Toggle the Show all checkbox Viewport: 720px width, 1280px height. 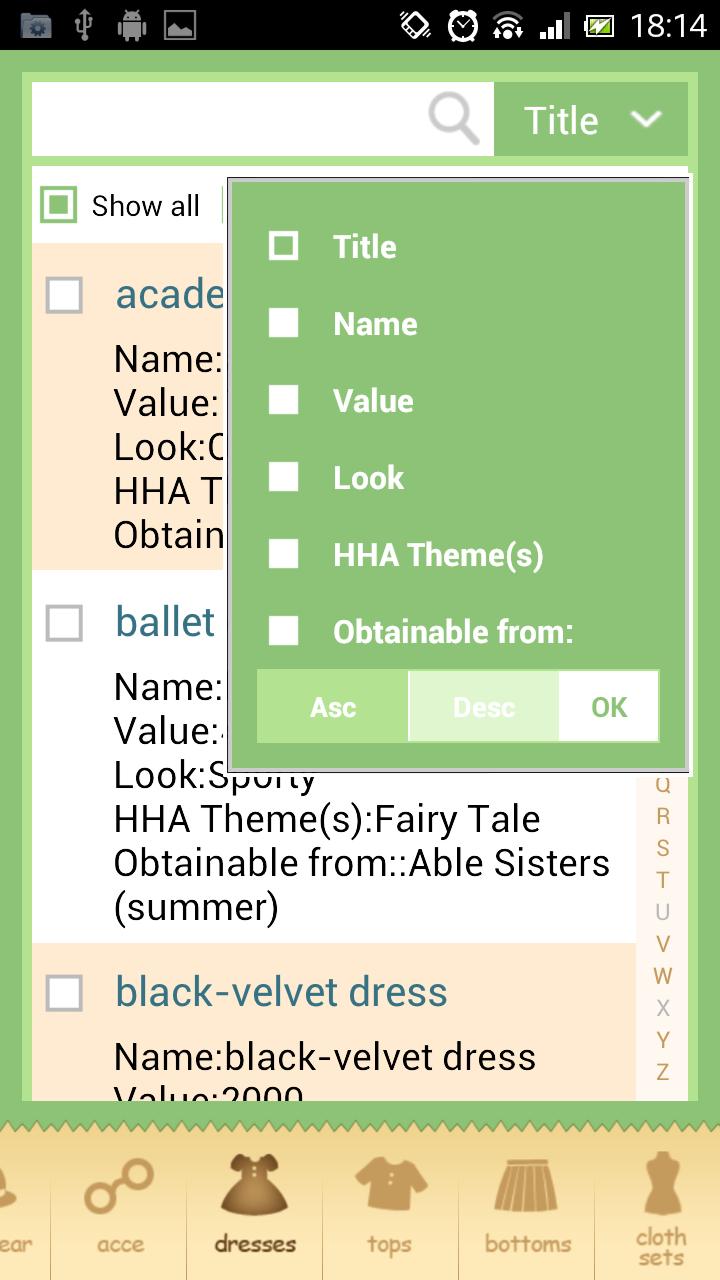(59, 206)
